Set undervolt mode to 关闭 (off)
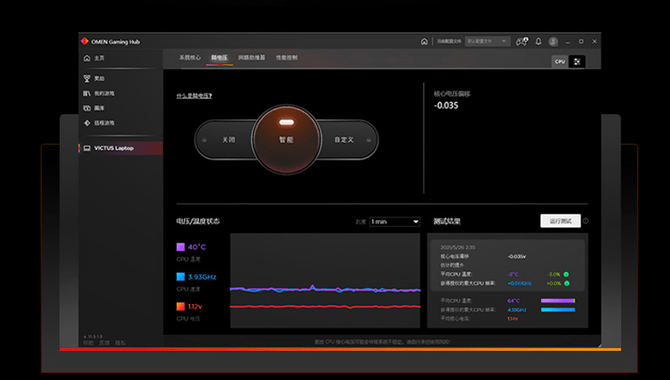This screenshot has width=670, height=380. pyautogui.click(x=229, y=140)
